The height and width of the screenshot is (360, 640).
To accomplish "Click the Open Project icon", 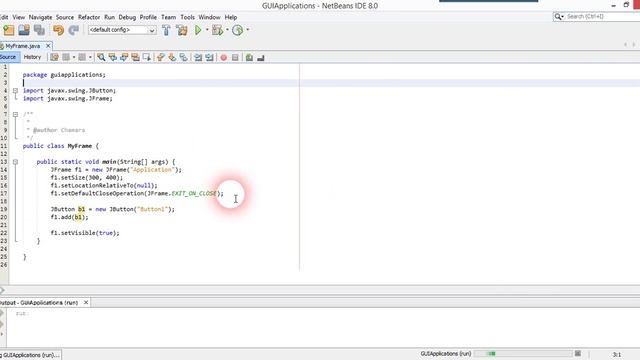I will click(x=24, y=30).
